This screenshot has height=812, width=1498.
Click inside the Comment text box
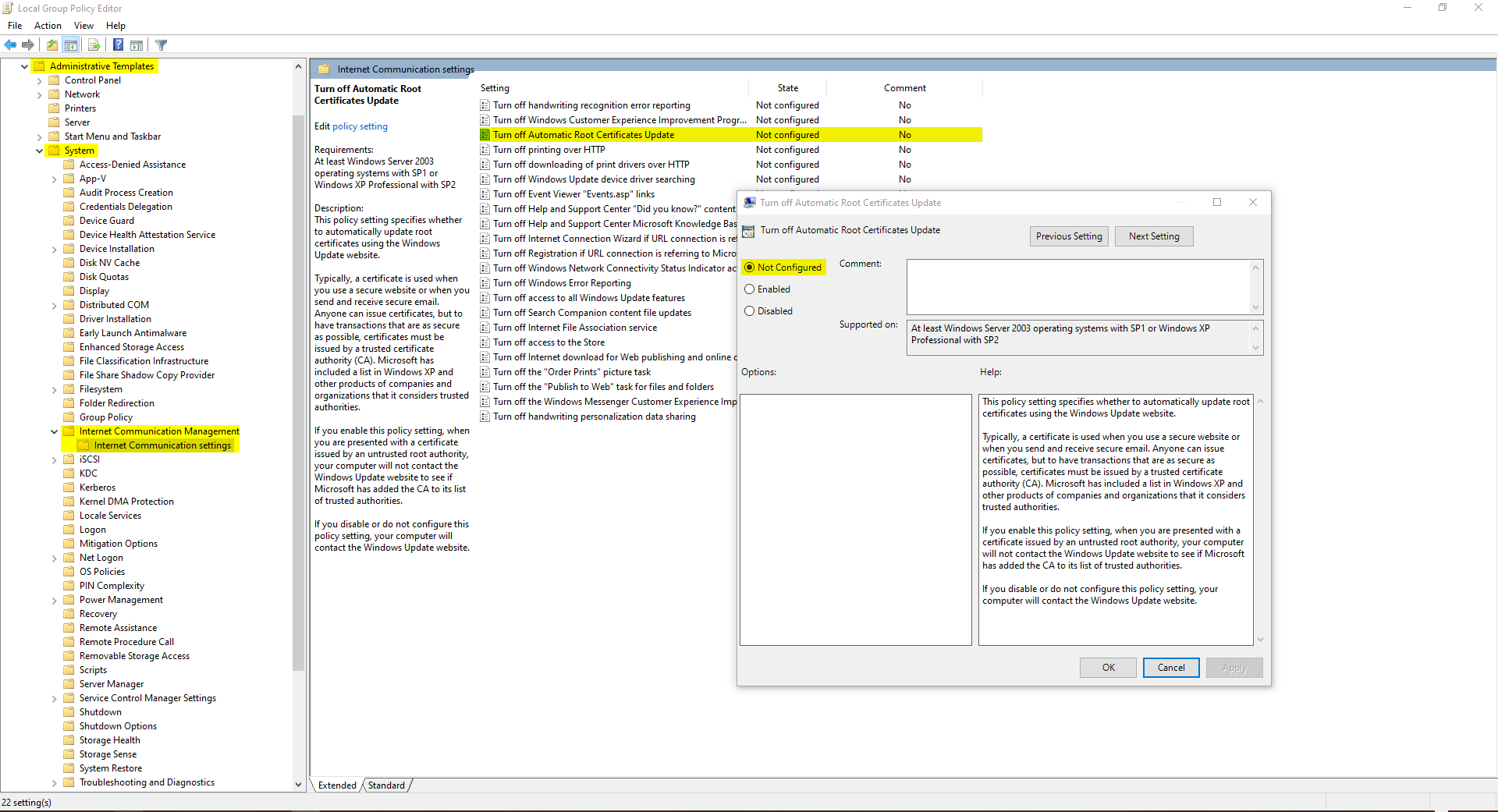pyautogui.click(x=1077, y=287)
